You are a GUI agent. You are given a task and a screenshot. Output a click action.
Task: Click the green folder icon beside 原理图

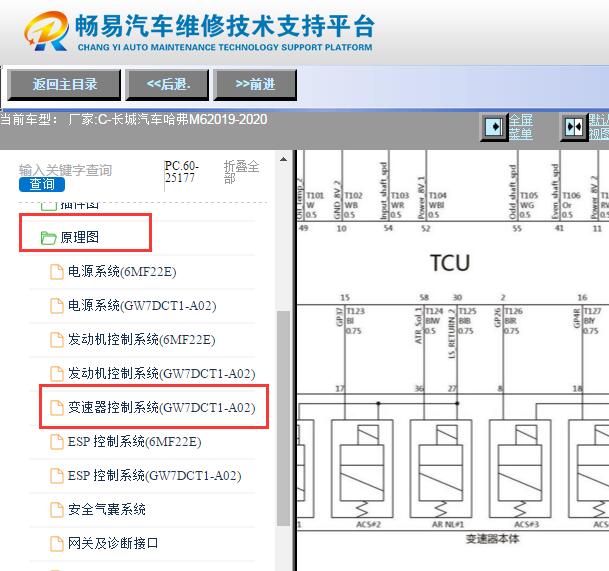(x=49, y=238)
